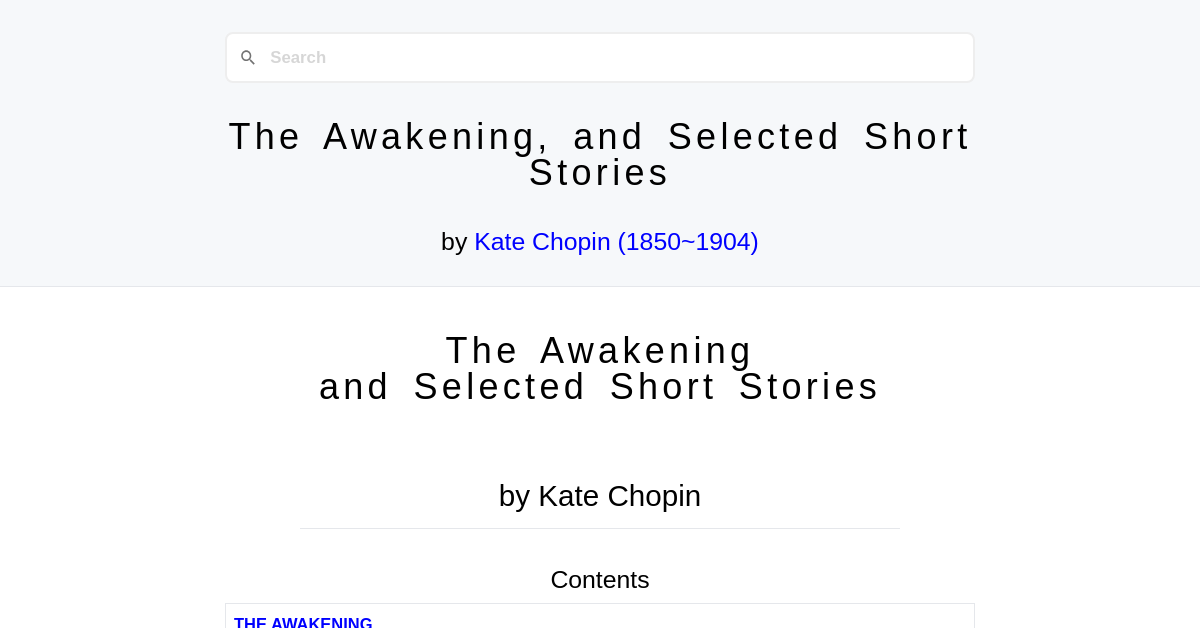Select THE AWAKENING table of contents entry
This screenshot has width=1200, height=628.
tap(303, 622)
